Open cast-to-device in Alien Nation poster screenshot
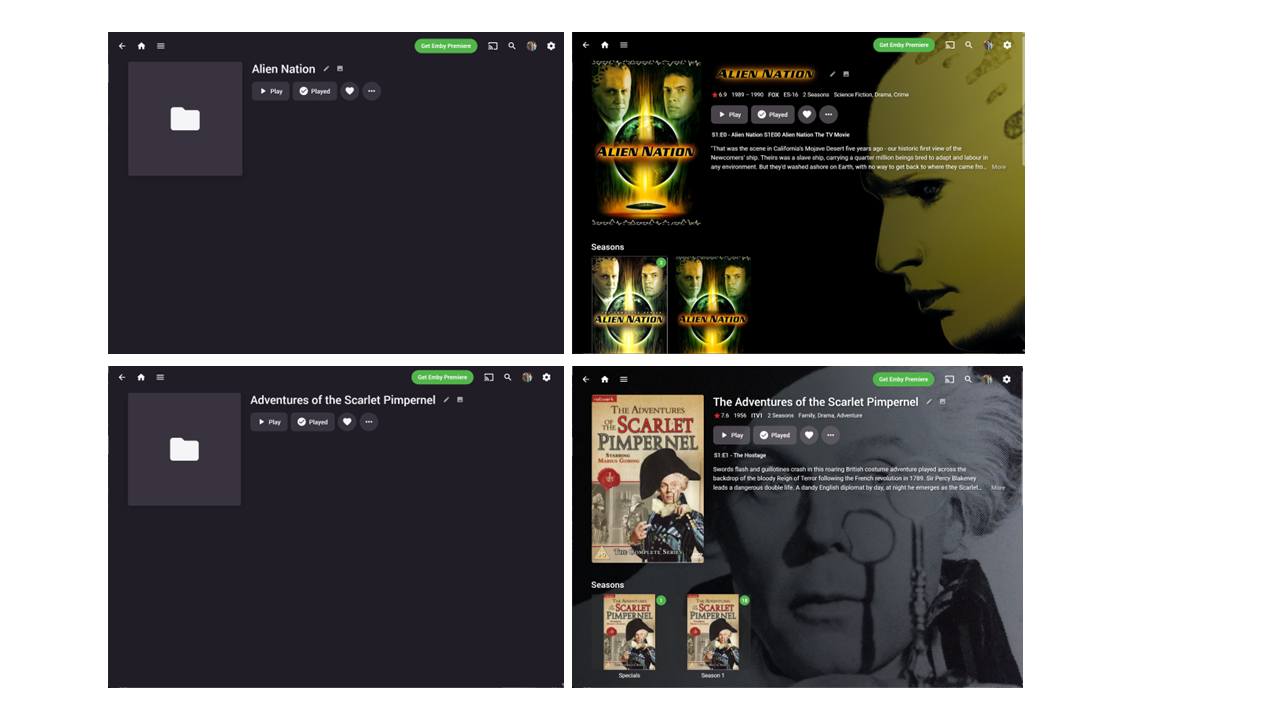This screenshot has height=720, width=1280. click(x=950, y=45)
